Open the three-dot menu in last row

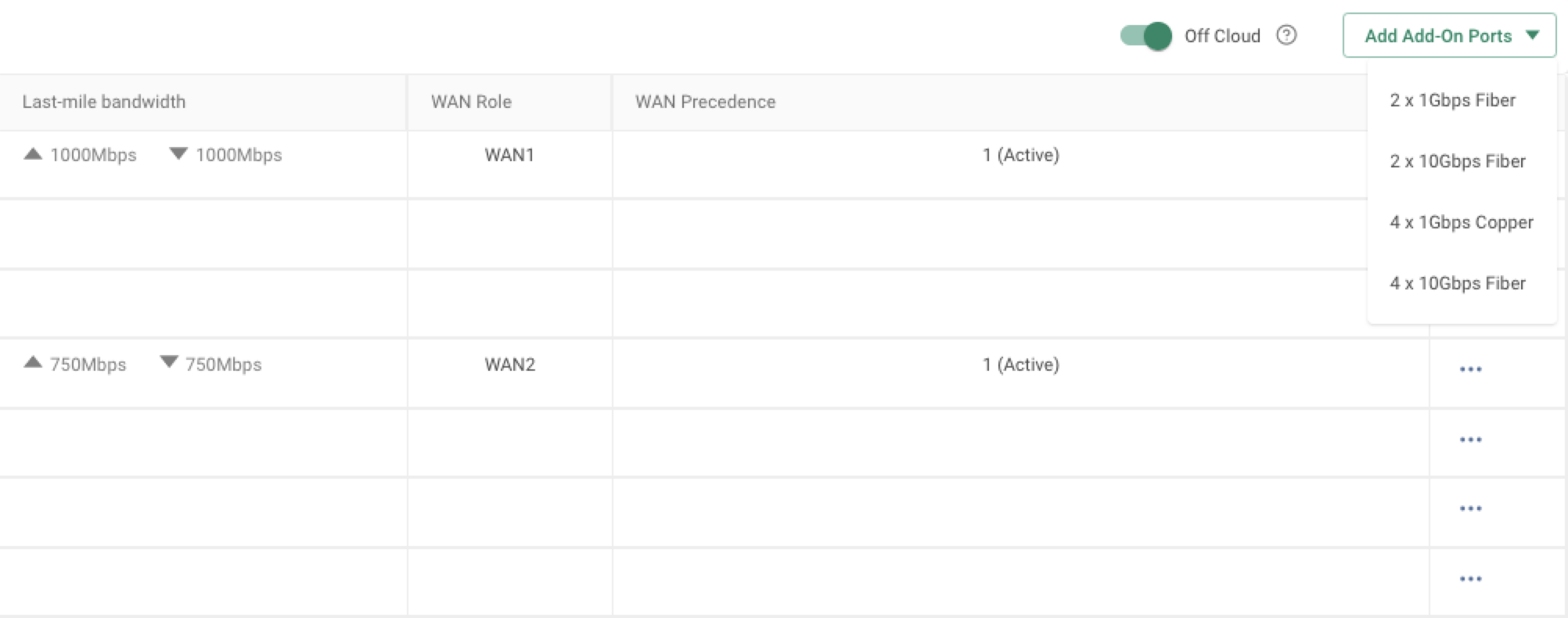(x=1470, y=579)
